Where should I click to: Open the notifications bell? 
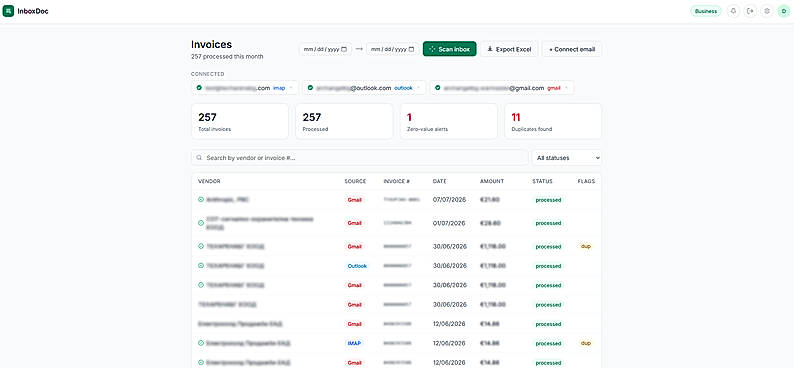(733, 11)
